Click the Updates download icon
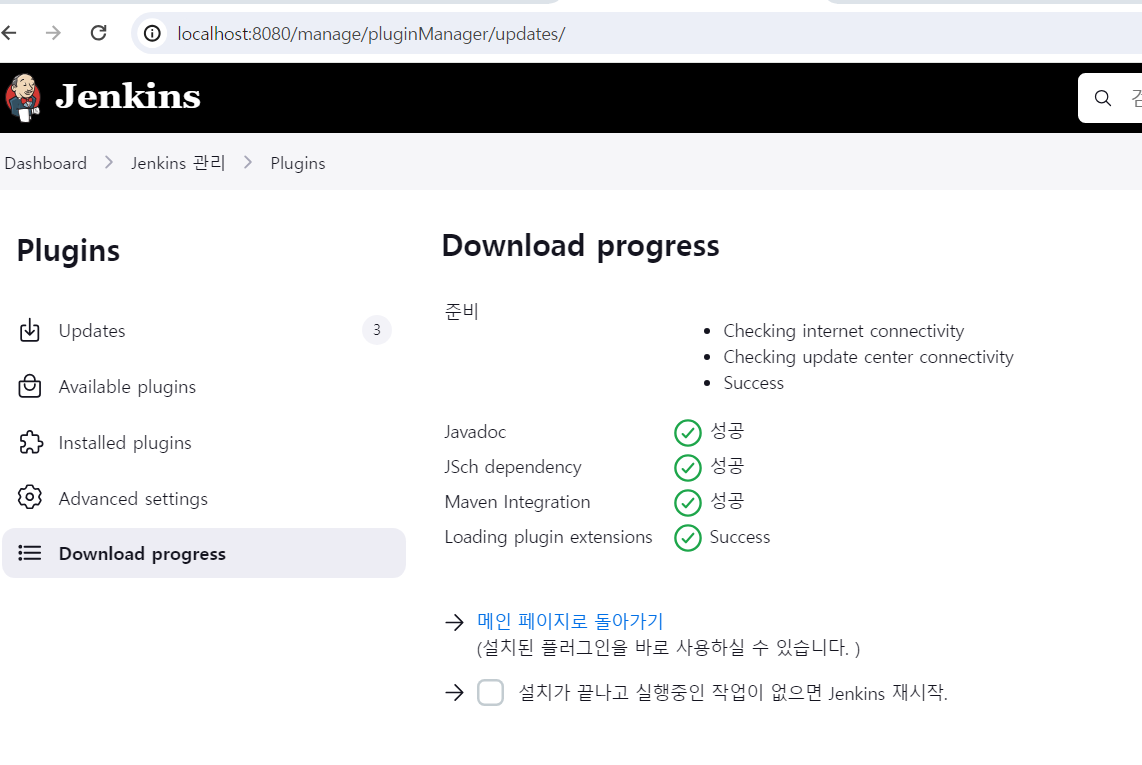The width and height of the screenshot is (1142, 765). click(30, 330)
